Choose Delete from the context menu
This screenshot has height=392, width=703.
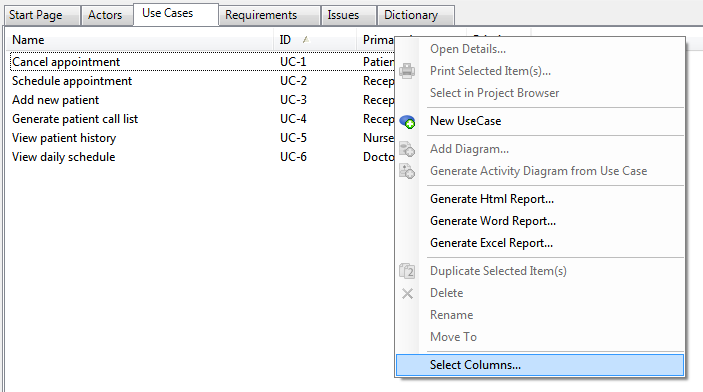[540, 293]
